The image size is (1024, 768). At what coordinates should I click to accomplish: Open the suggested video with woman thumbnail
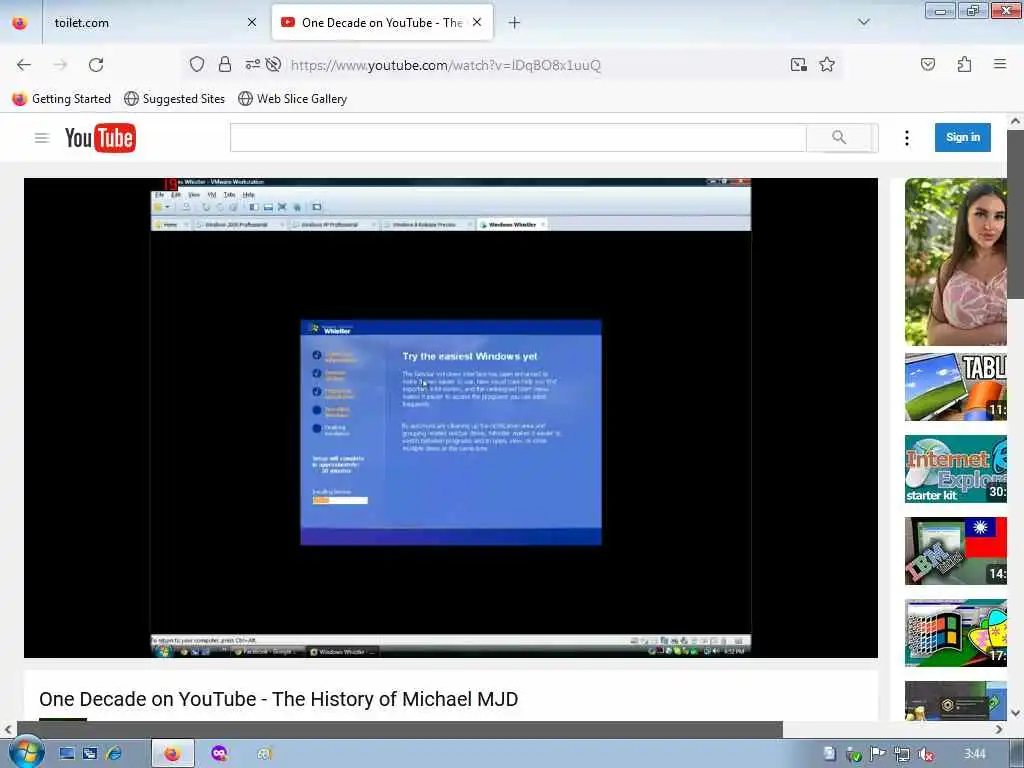click(955, 262)
